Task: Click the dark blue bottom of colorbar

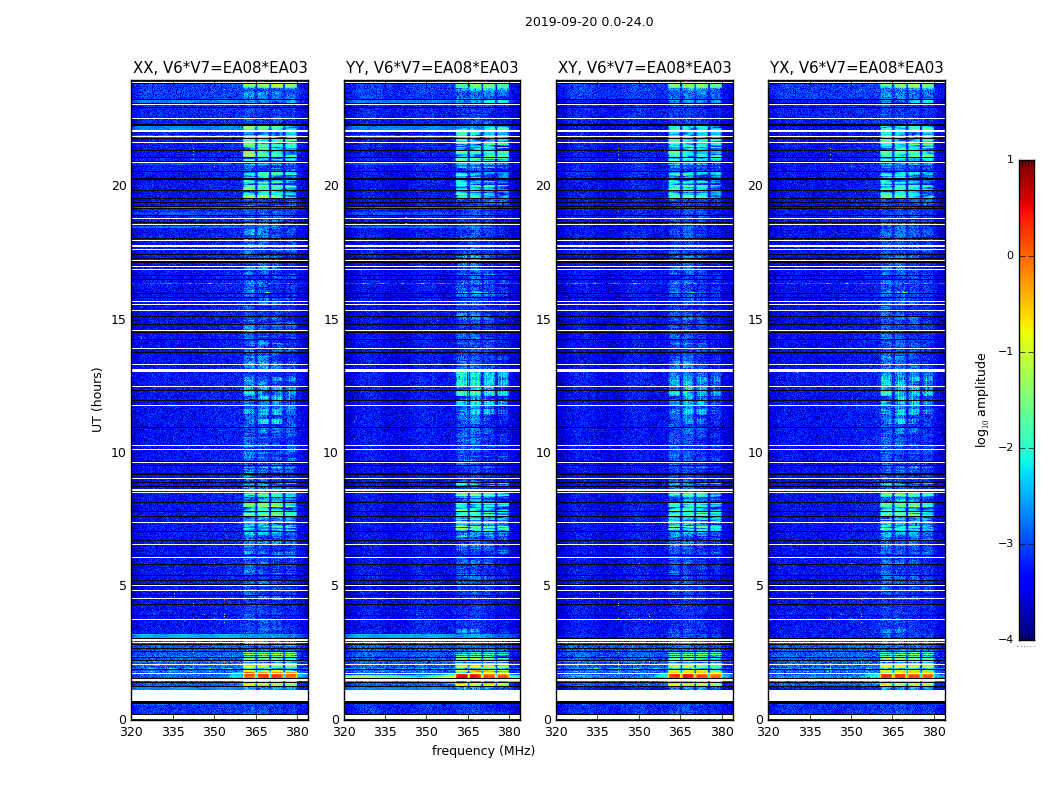Action: (1026, 630)
